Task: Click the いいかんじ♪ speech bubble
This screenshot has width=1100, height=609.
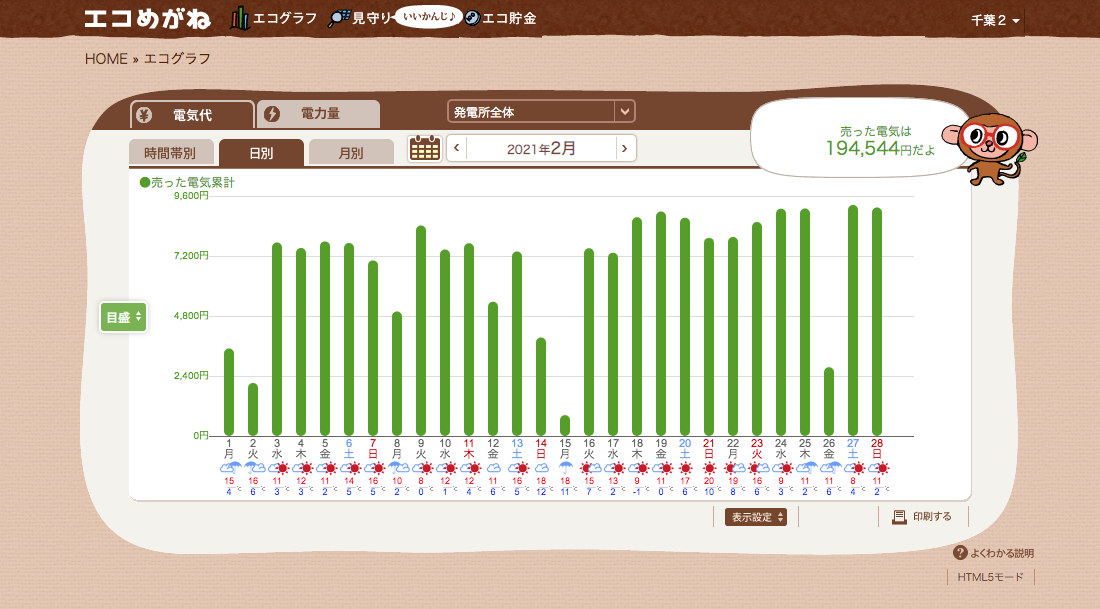Action: click(429, 16)
